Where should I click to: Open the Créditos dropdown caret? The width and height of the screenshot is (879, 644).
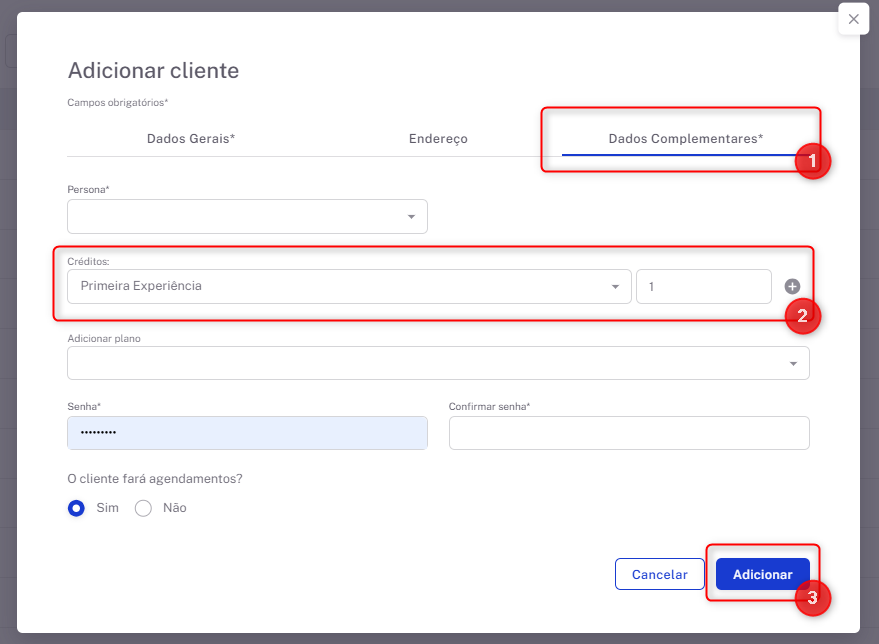point(615,287)
